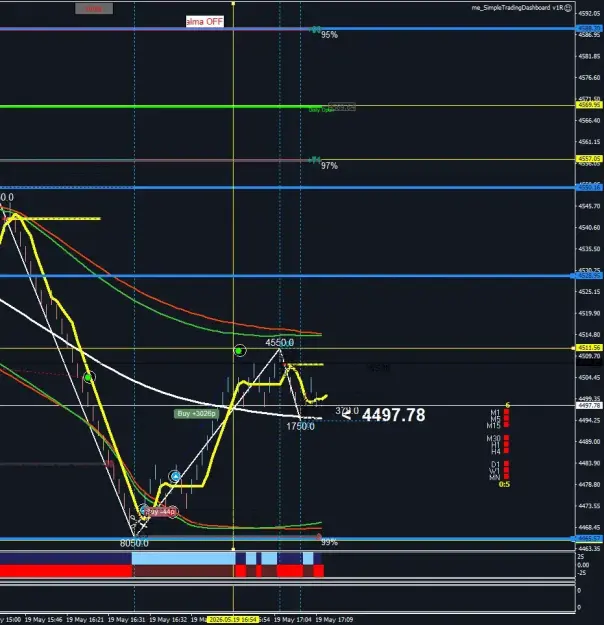Image resolution: width=604 pixels, height=625 pixels.
Task: Click the 4483.90 price axis label
Action: click(x=589, y=463)
